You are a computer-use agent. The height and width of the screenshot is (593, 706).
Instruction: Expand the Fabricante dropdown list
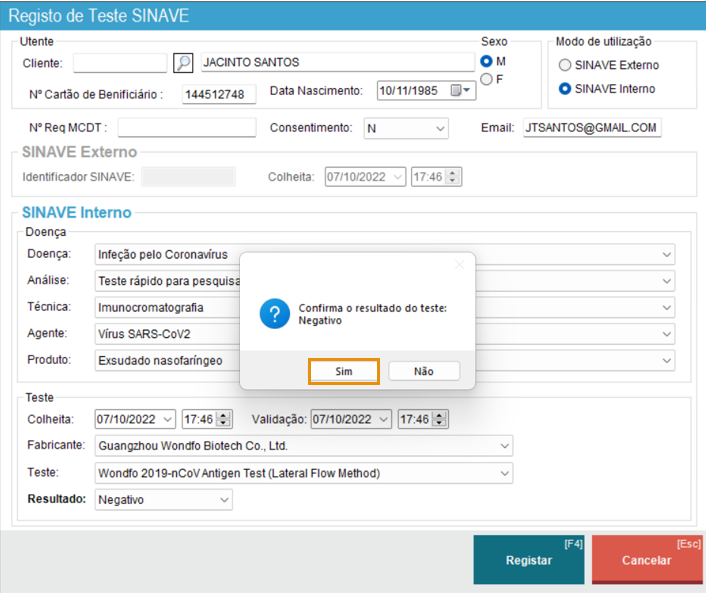click(x=503, y=446)
